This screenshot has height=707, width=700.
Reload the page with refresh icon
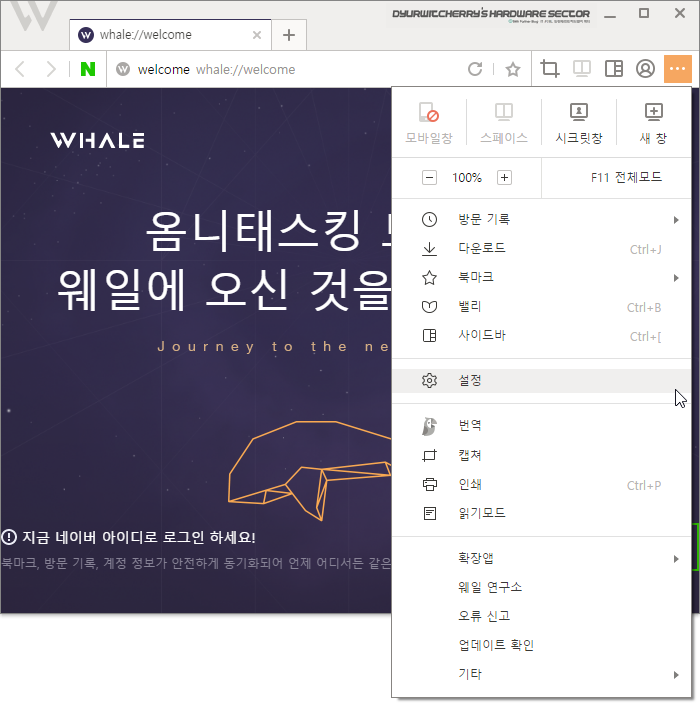475,69
